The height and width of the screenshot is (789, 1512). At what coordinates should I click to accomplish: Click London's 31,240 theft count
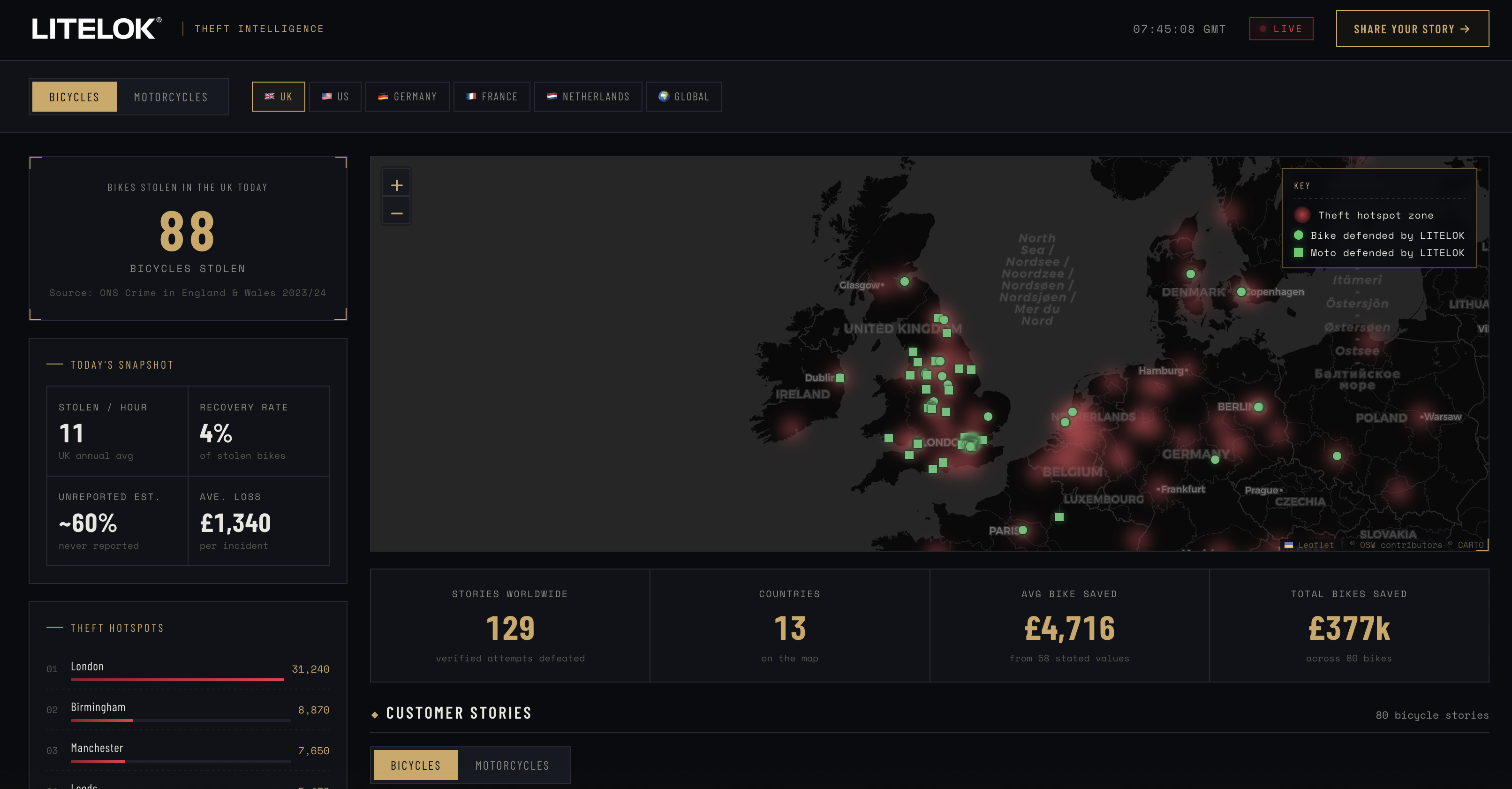310,669
